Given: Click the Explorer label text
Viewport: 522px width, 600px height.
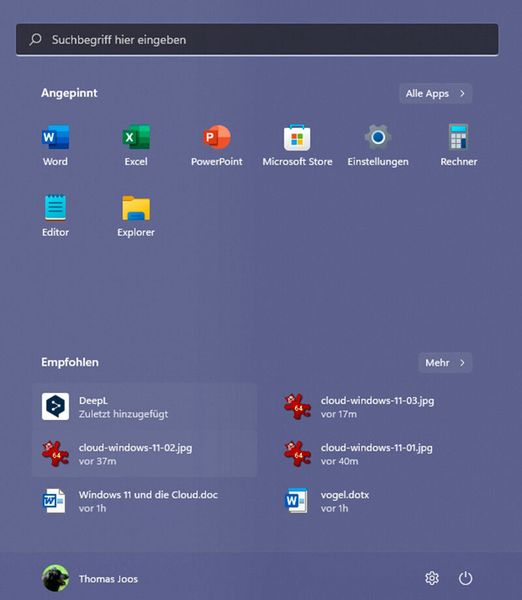Looking at the screenshot, I should (136, 232).
